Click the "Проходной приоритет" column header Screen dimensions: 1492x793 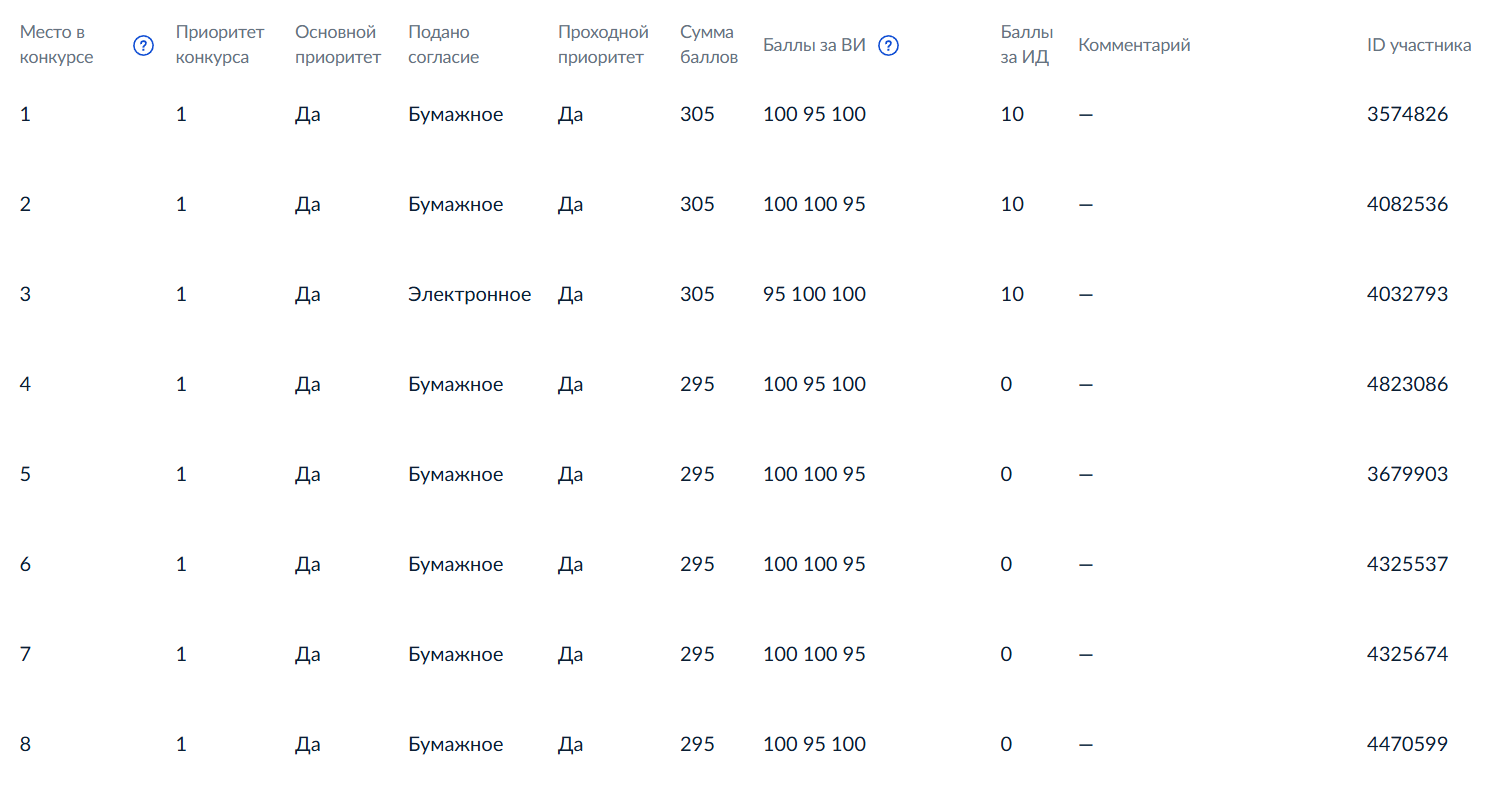(x=603, y=45)
